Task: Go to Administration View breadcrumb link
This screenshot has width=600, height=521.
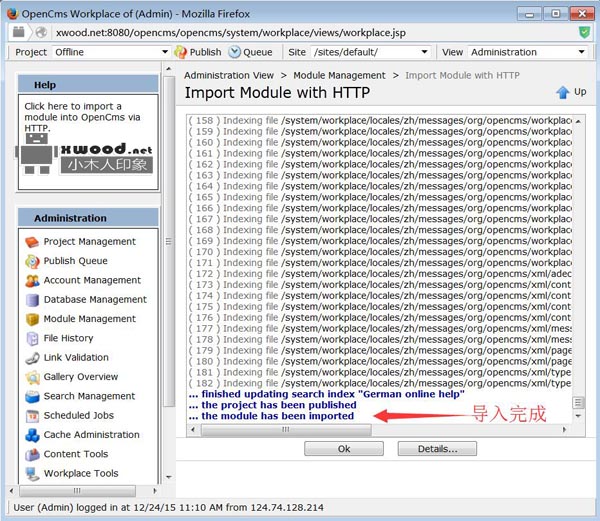Action: [229, 75]
